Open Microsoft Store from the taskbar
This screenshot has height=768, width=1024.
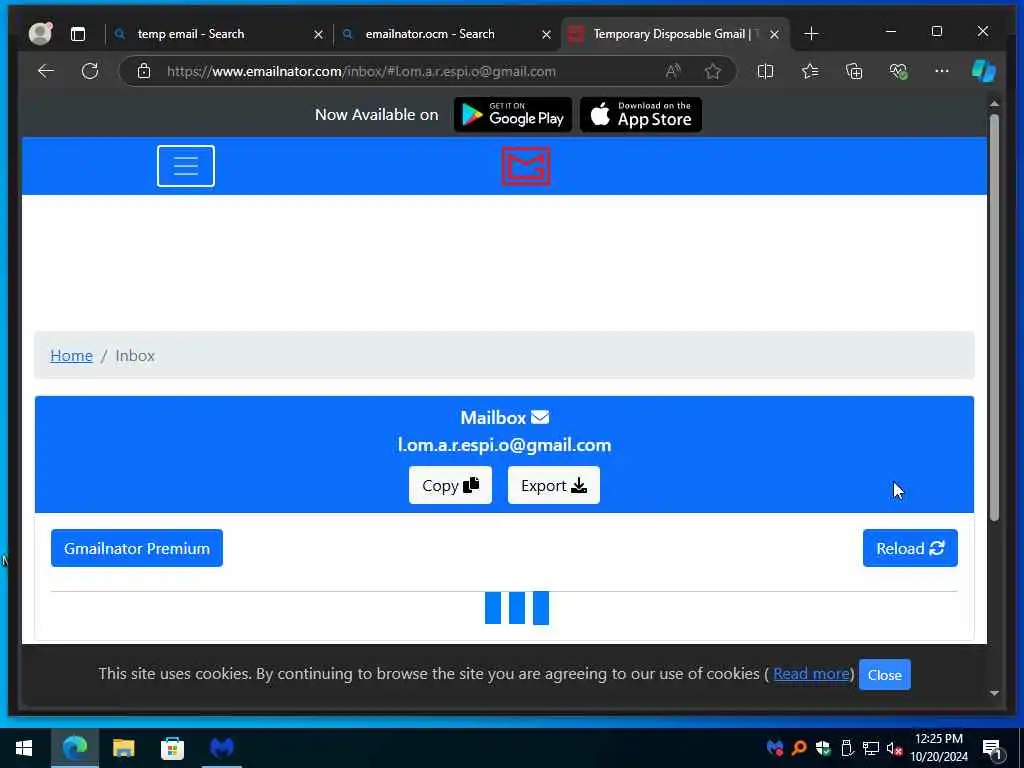(x=172, y=748)
